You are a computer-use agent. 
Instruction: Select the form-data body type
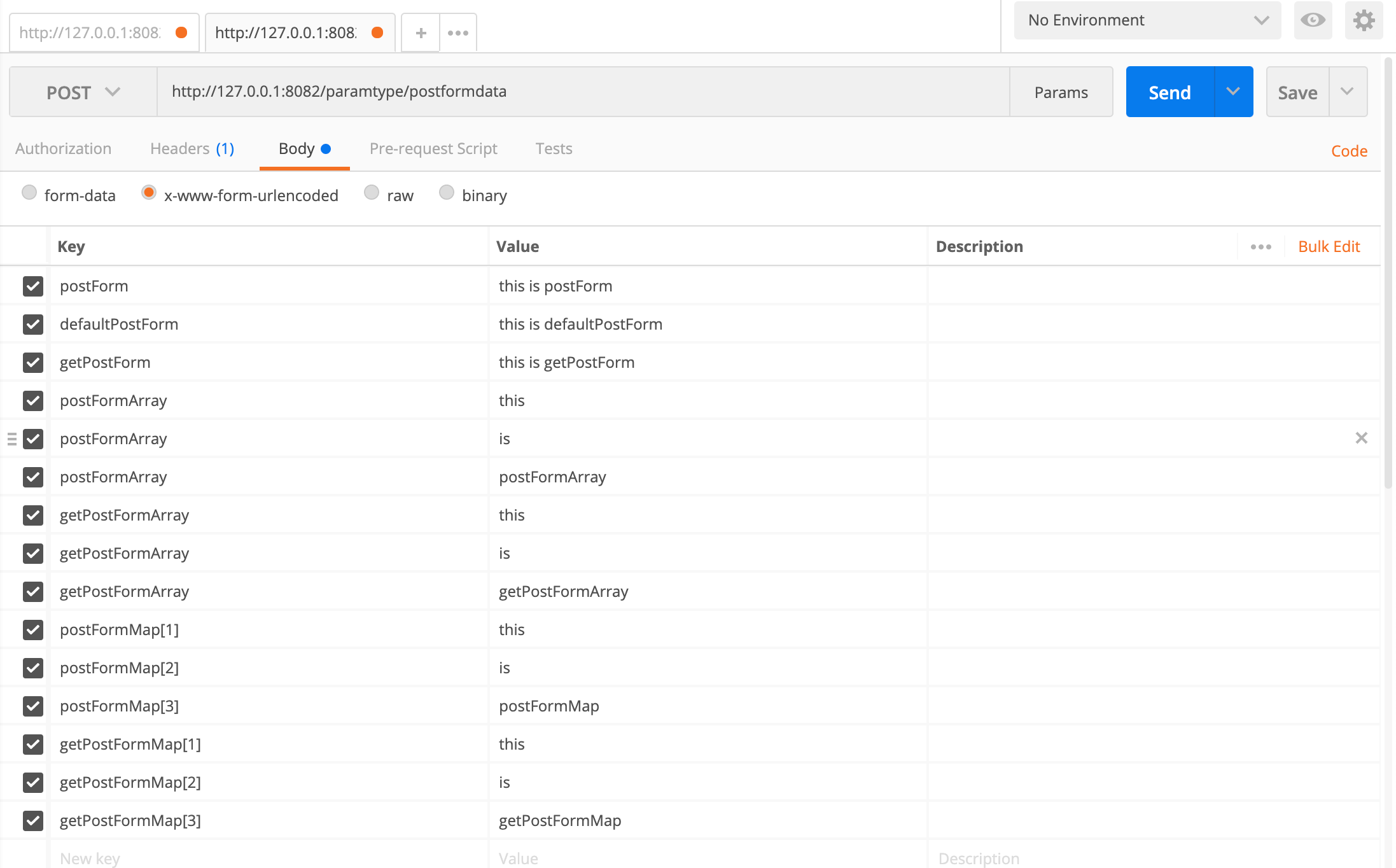[29, 192]
